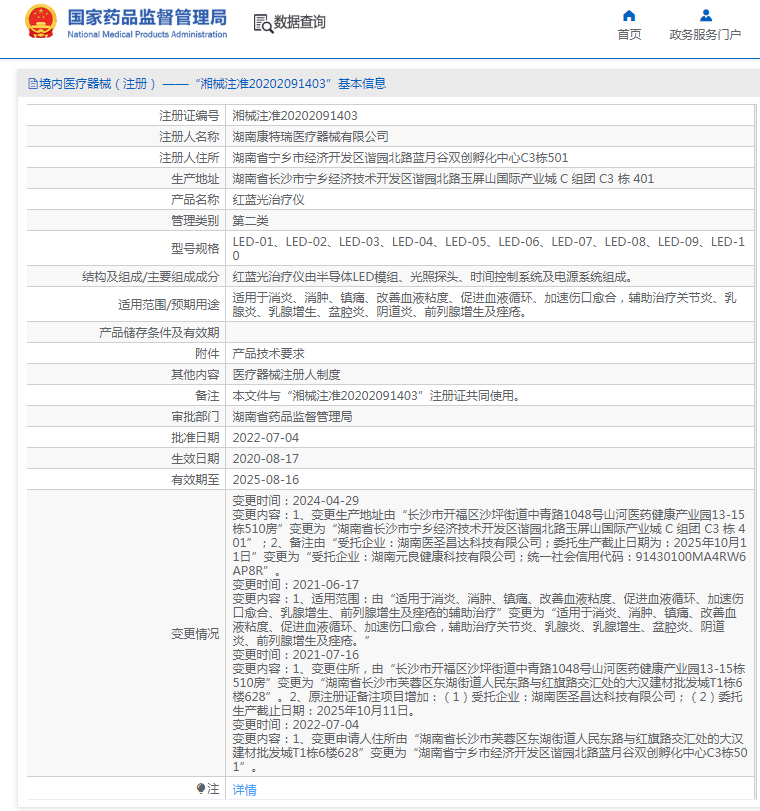
Task: Click the 变更情况 row label
Action: [x=195, y=634]
